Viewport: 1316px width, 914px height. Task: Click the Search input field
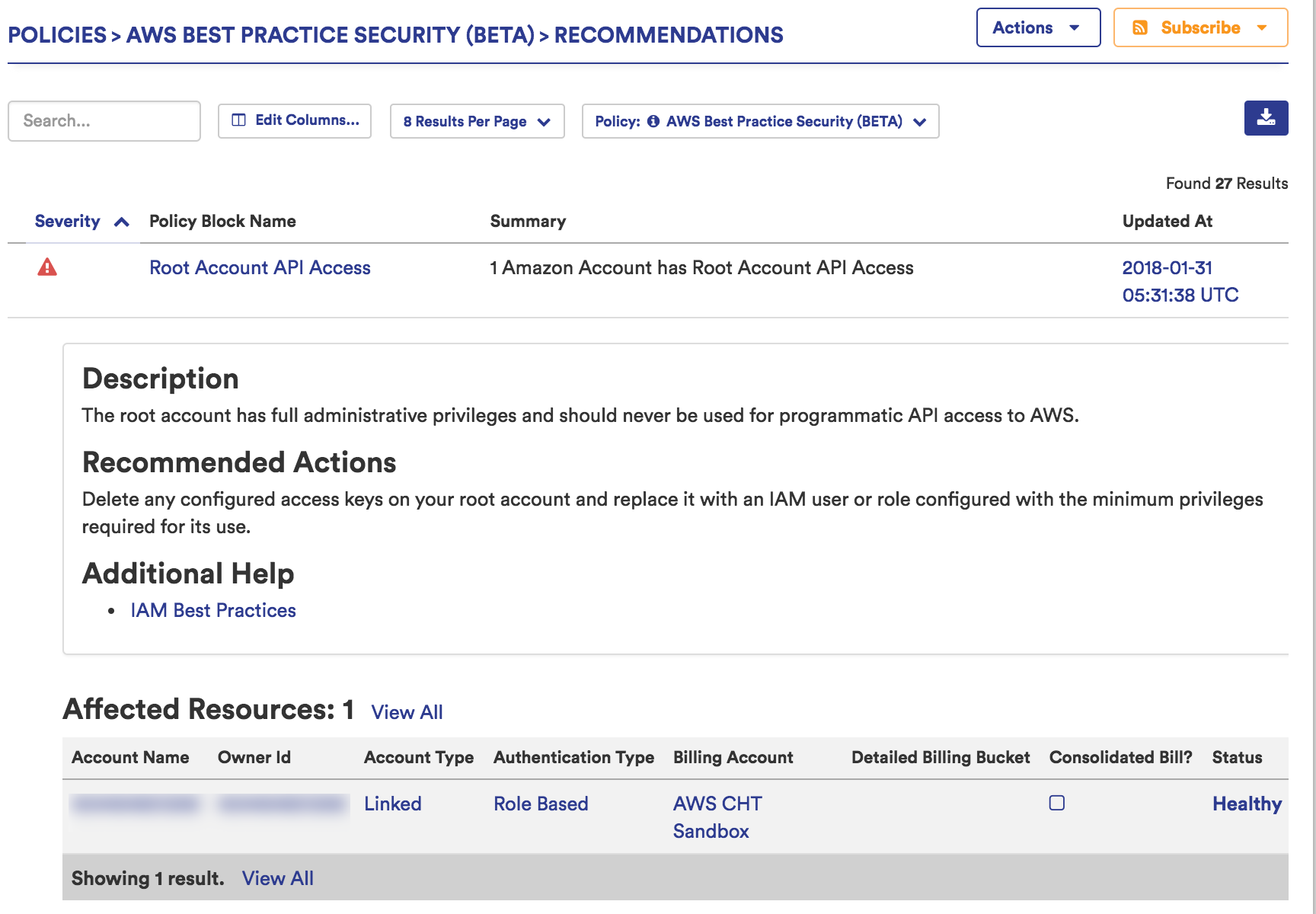[104, 120]
